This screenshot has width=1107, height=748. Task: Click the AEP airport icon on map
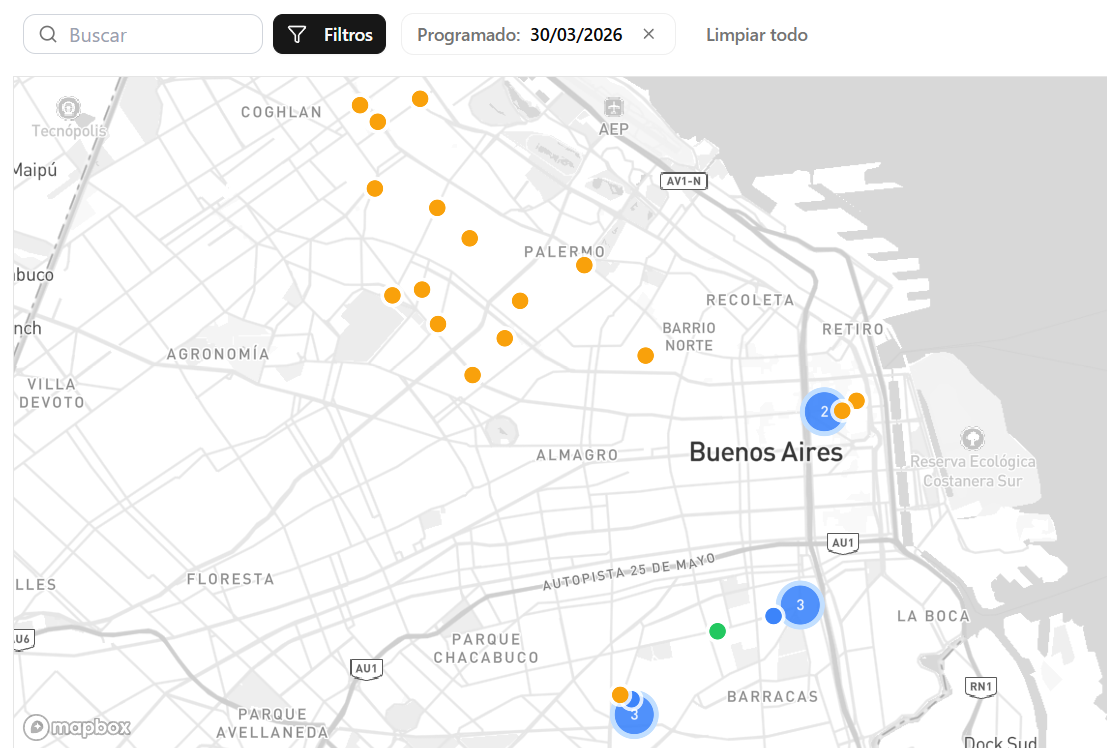(x=613, y=106)
